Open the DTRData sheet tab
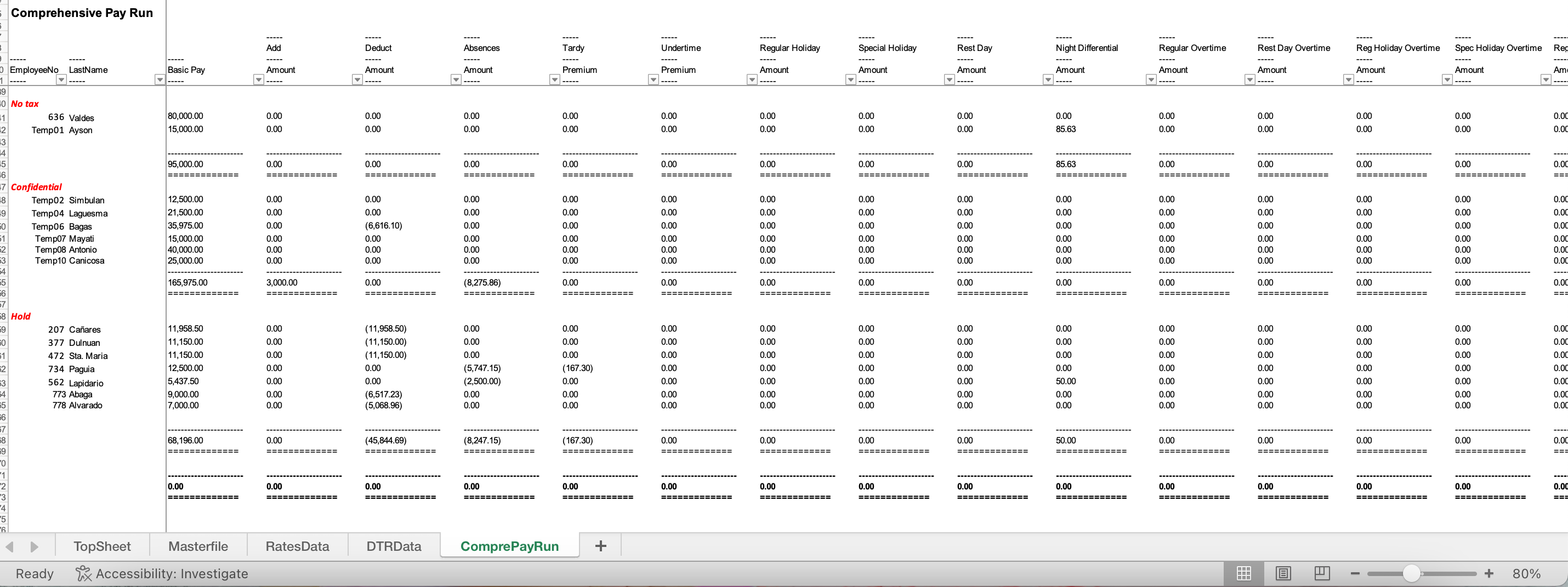This screenshot has width=1568, height=587. [394, 546]
